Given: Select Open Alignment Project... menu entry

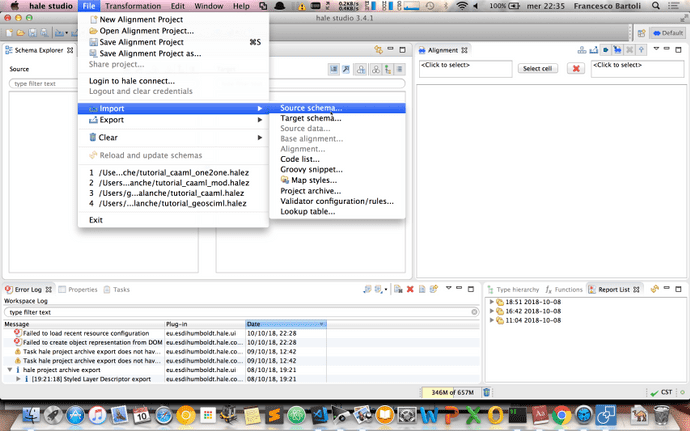Looking at the screenshot, I should (x=146, y=31).
